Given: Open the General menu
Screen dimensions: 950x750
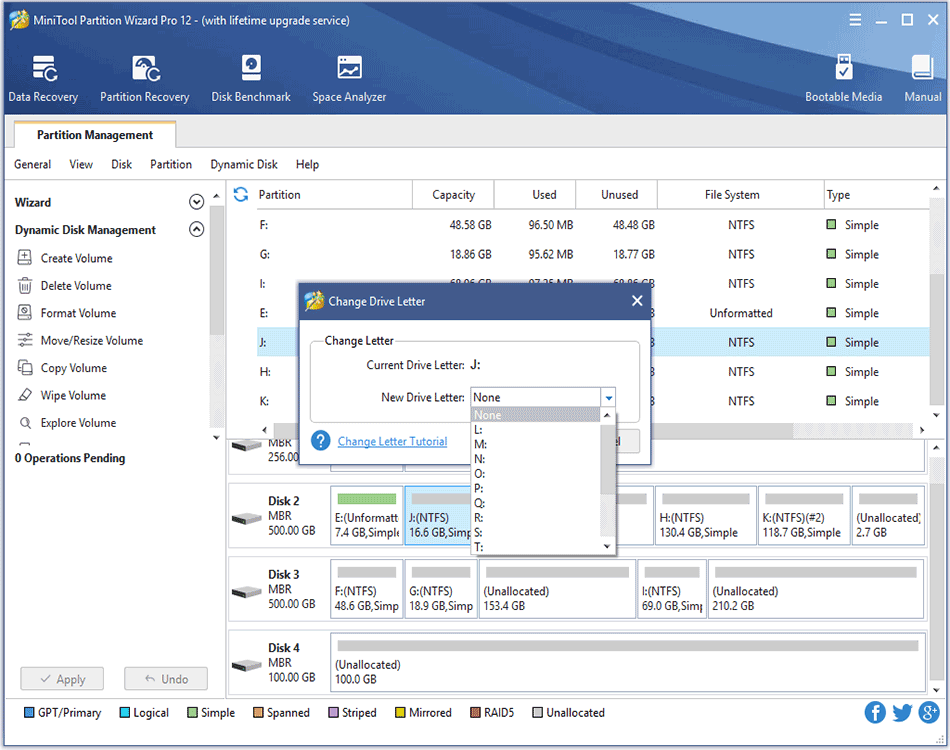Looking at the screenshot, I should (x=33, y=164).
